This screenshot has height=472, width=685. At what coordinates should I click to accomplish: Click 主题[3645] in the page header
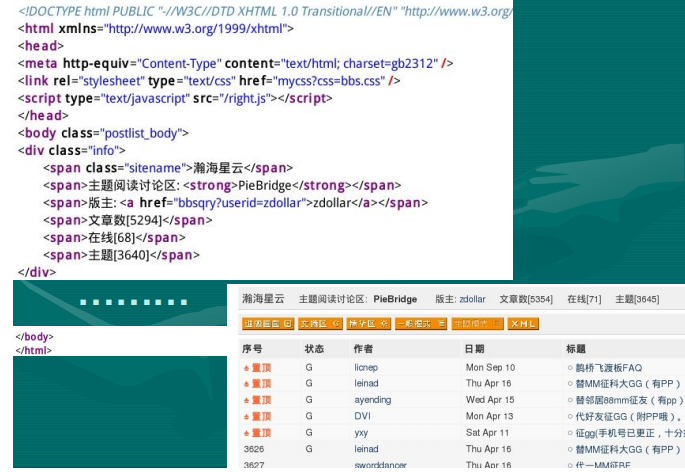637,299
